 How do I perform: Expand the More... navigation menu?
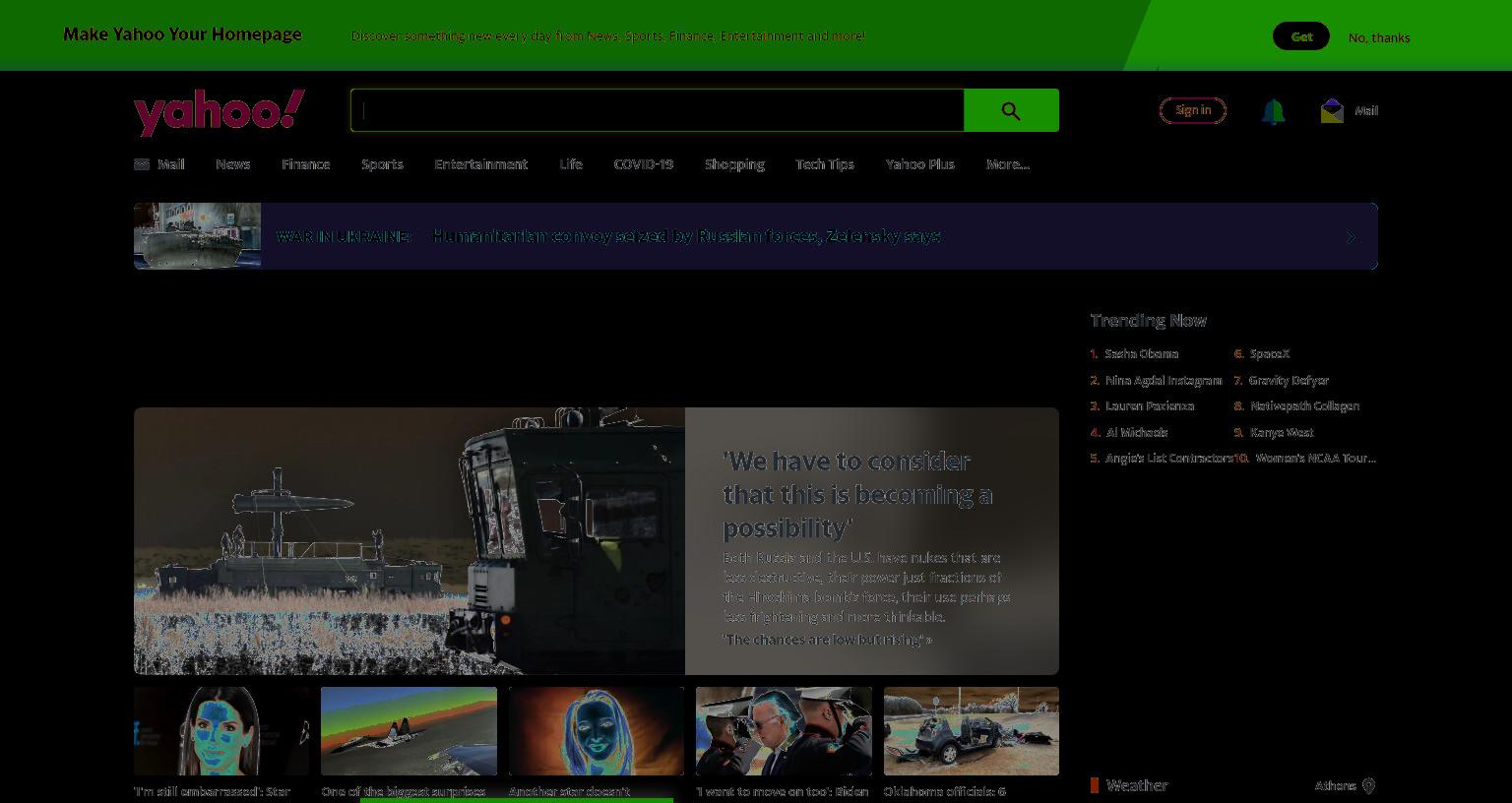(1008, 164)
